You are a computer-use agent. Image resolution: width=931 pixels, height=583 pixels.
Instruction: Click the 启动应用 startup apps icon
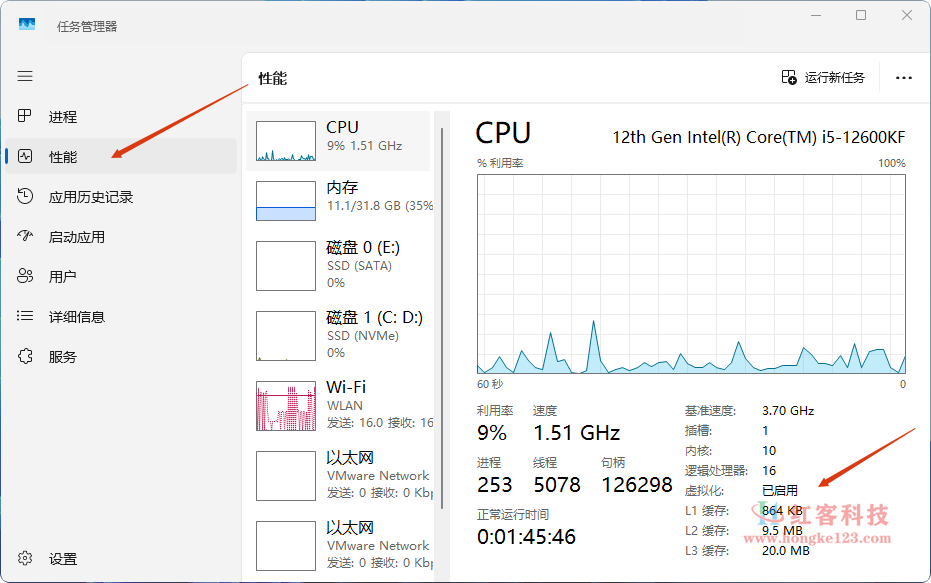[26, 237]
